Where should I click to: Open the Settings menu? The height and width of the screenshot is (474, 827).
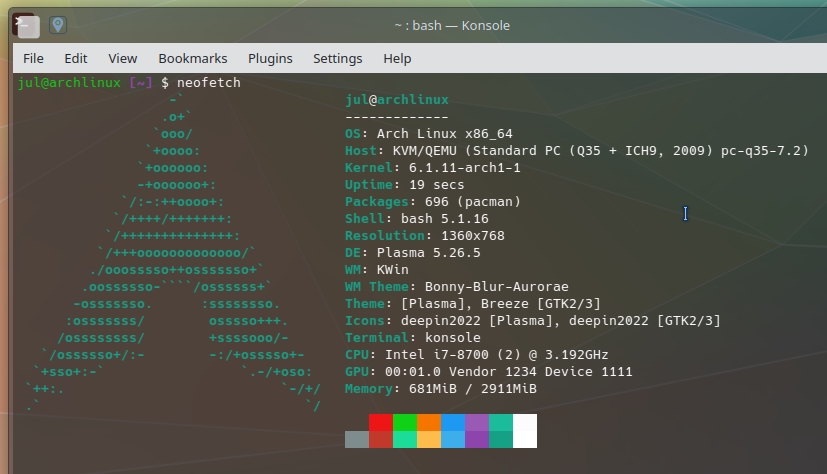337,58
